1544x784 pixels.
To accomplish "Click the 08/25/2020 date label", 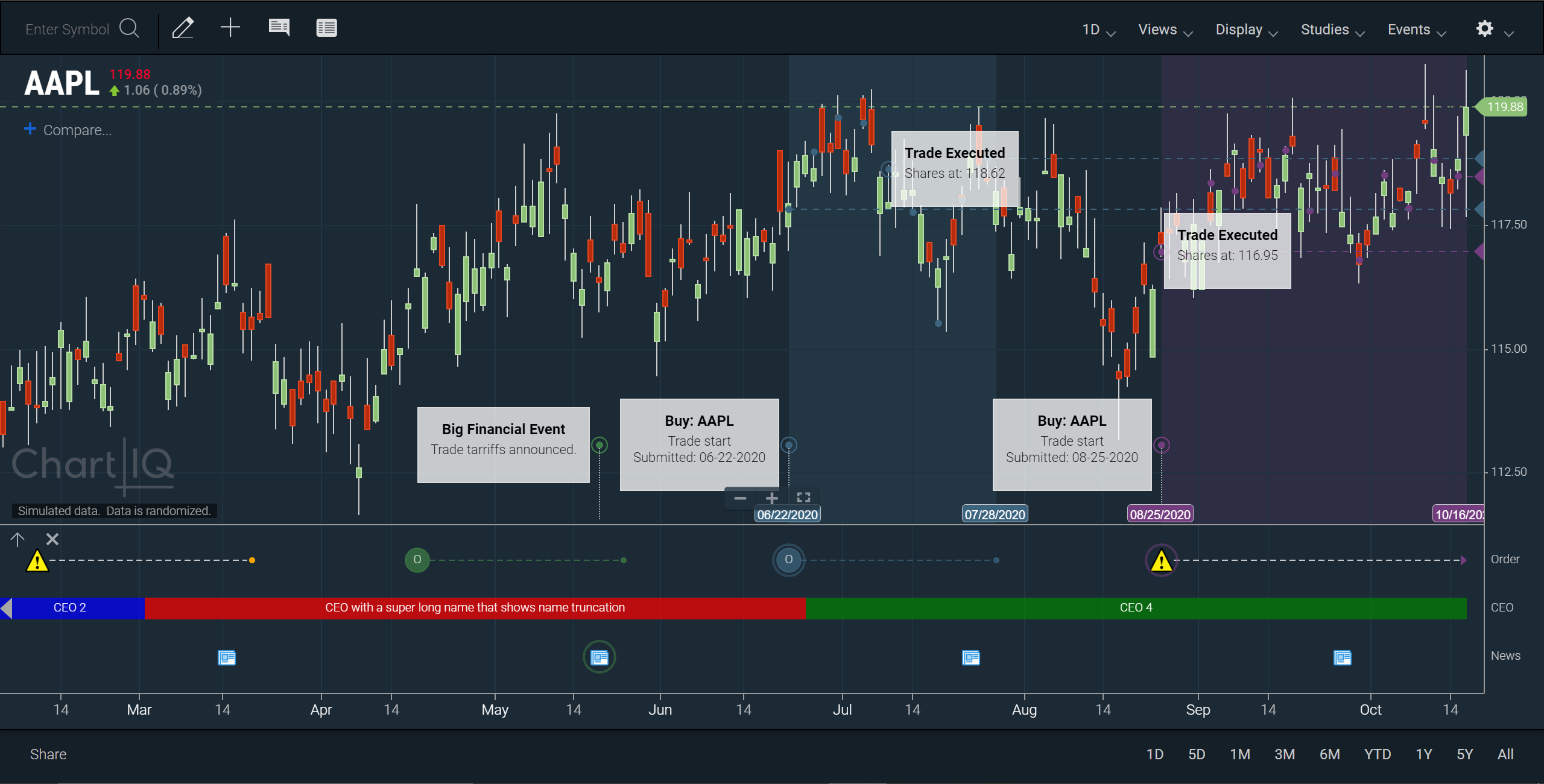I will [1160, 514].
